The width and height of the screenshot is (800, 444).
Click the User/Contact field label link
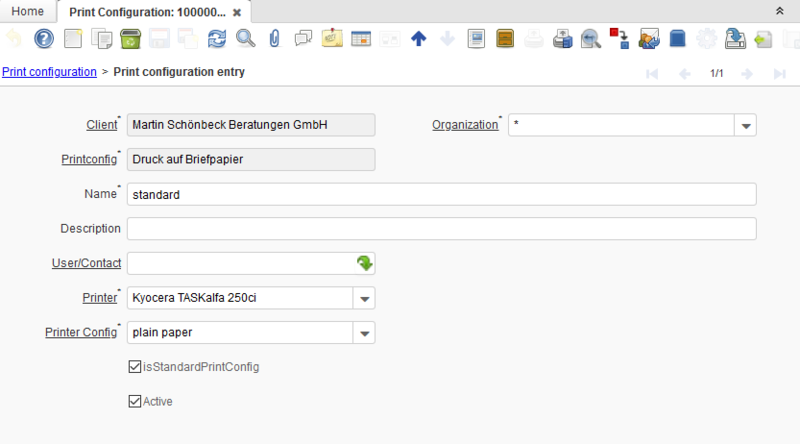pos(86,263)
